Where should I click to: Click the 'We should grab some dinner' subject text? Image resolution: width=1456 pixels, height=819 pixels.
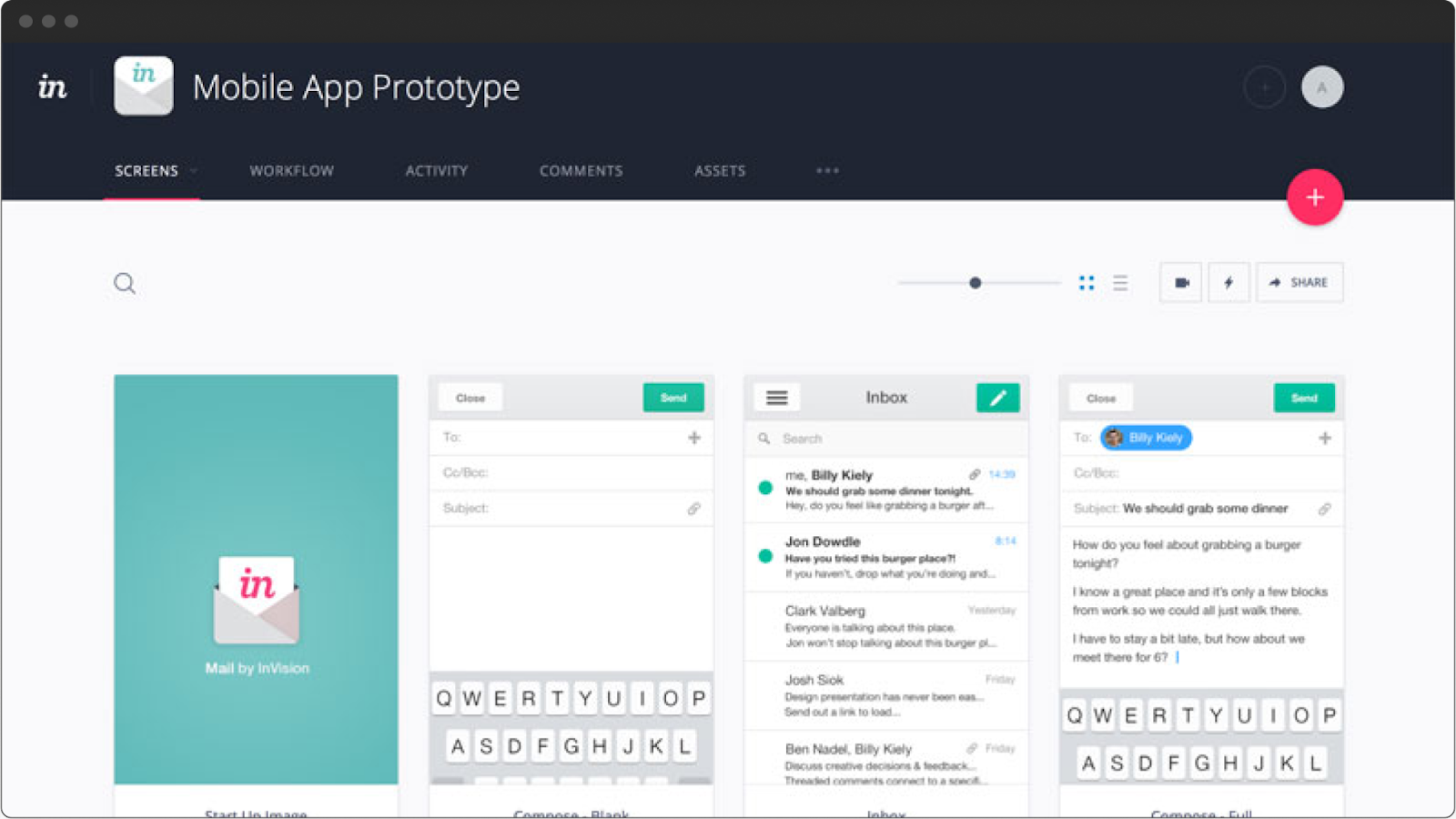tap(1205, 509)
